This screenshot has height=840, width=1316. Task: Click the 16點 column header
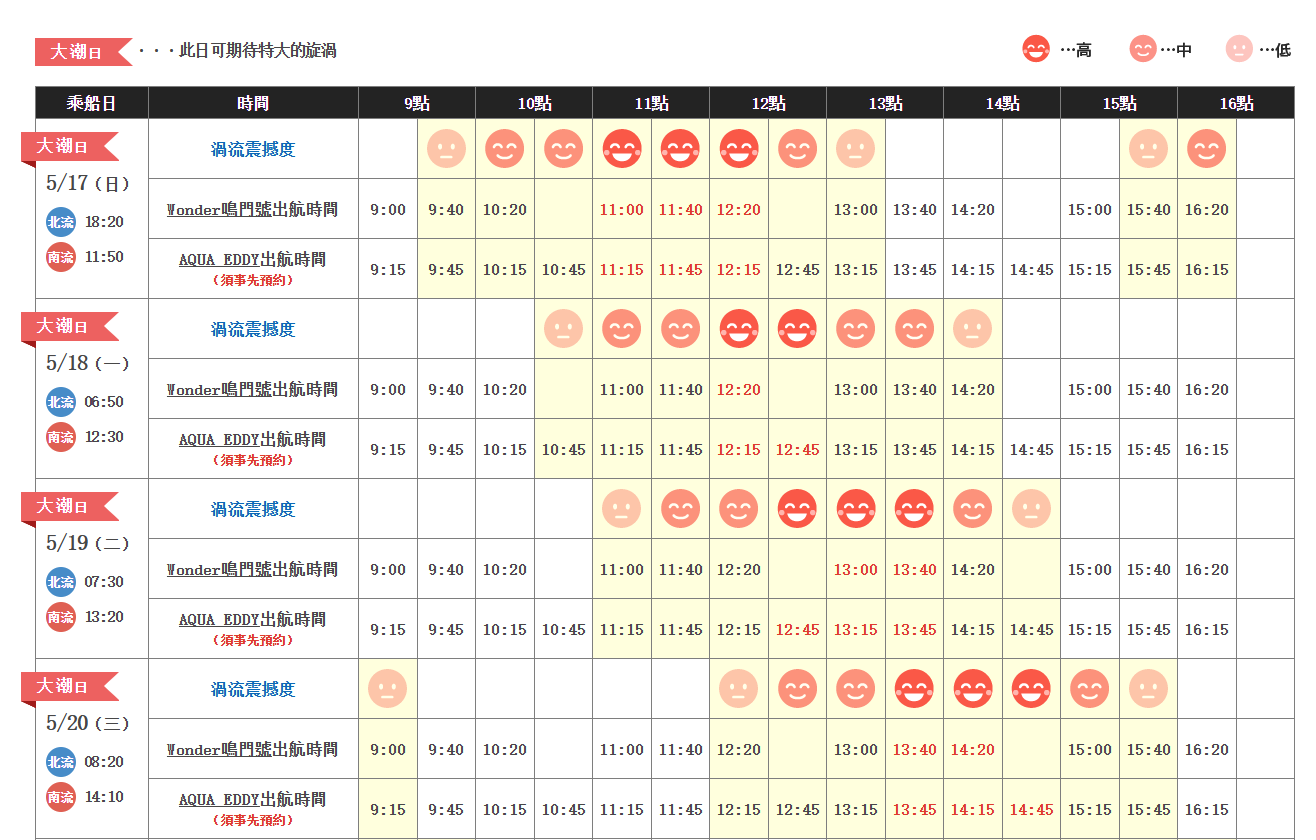[1236, 103]
